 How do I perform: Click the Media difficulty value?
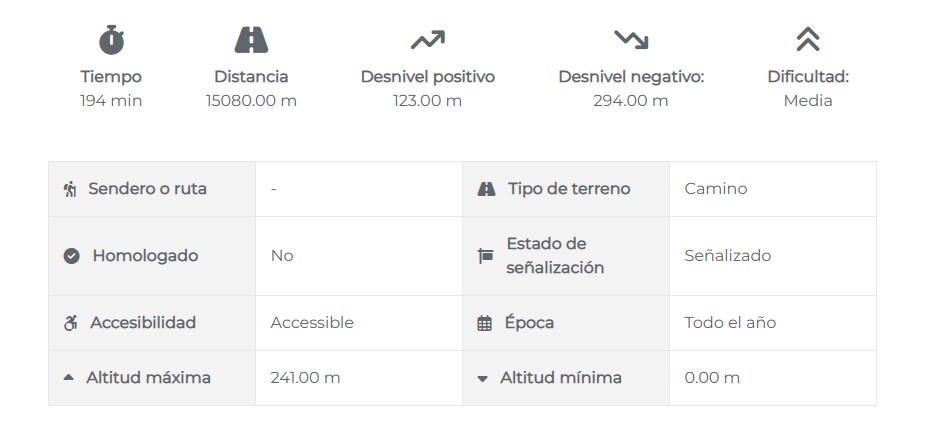pos(808,101)
